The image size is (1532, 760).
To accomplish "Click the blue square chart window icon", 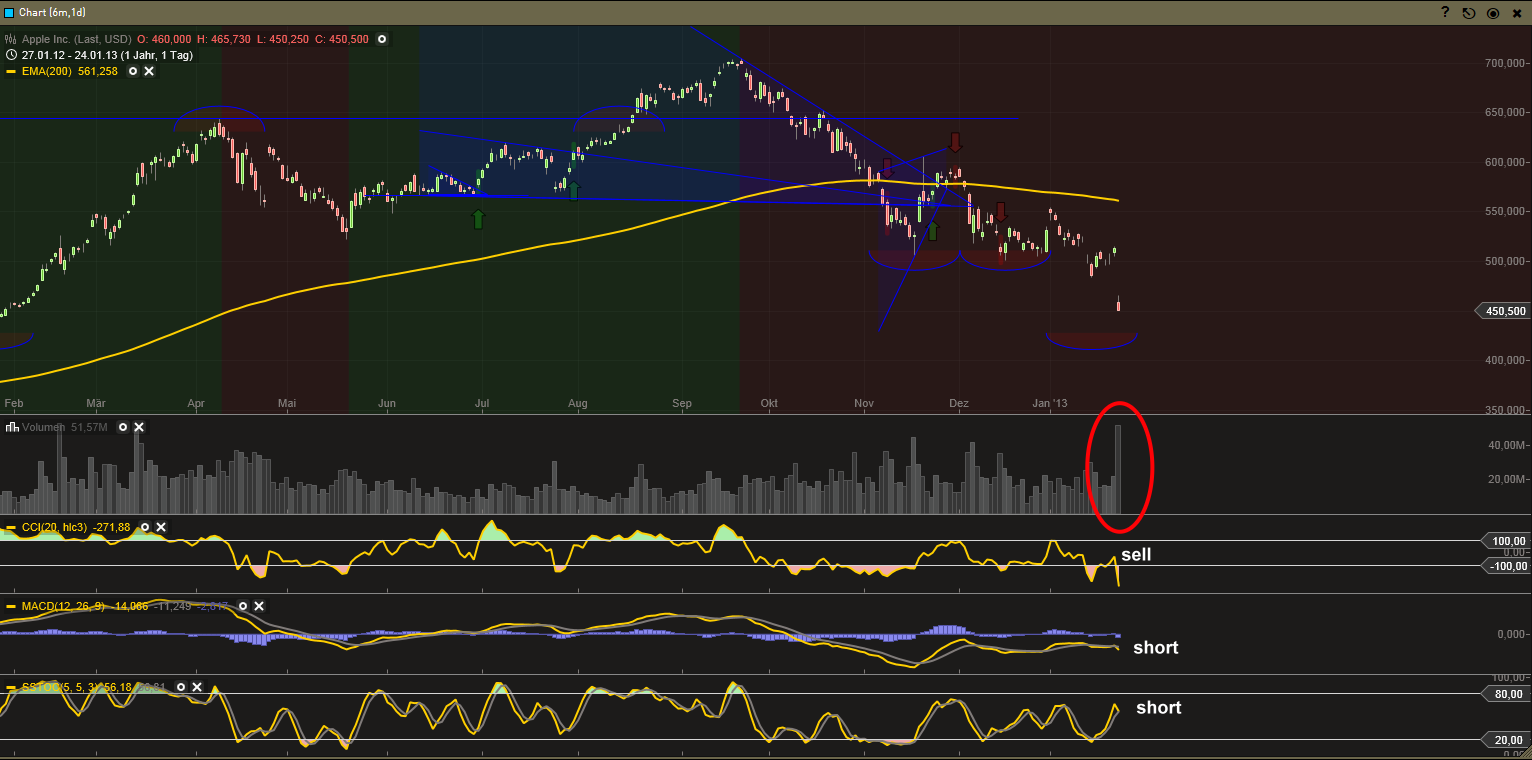I will coord(10,13).
